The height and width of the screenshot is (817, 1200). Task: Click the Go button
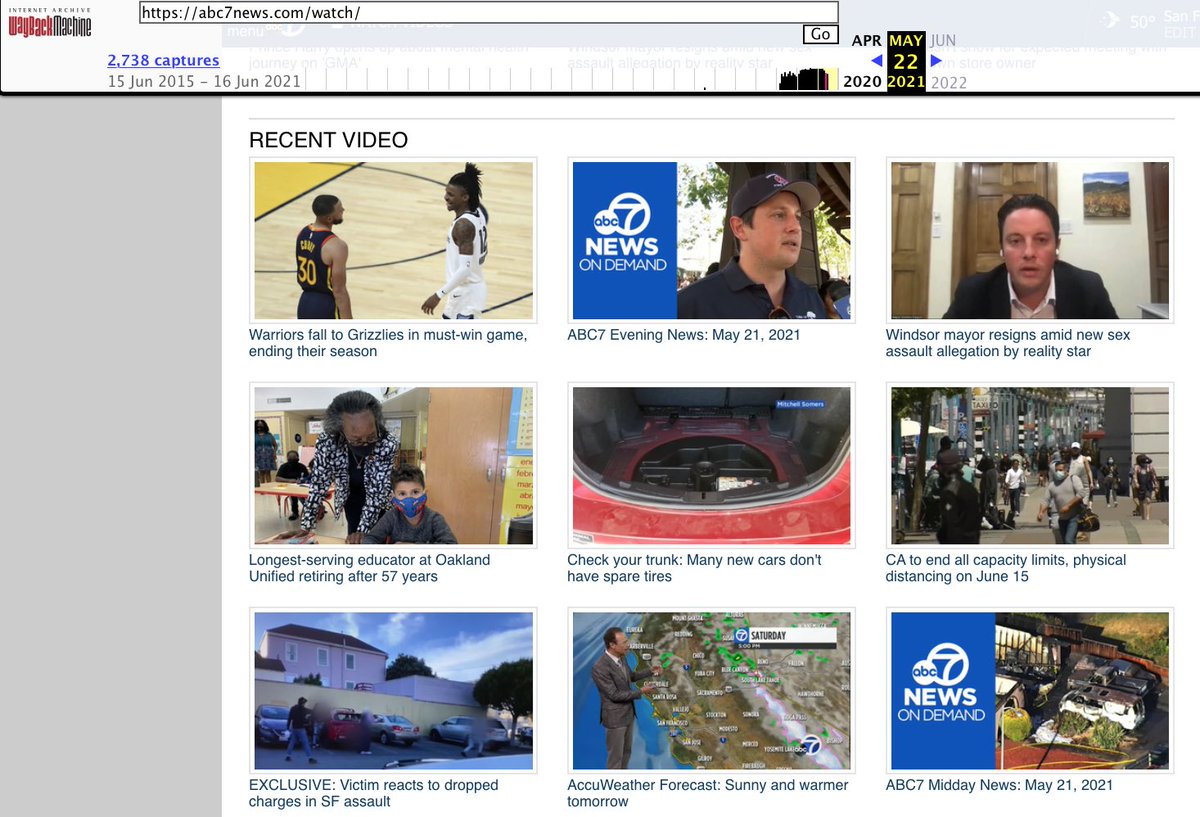[x=820, y=34]
